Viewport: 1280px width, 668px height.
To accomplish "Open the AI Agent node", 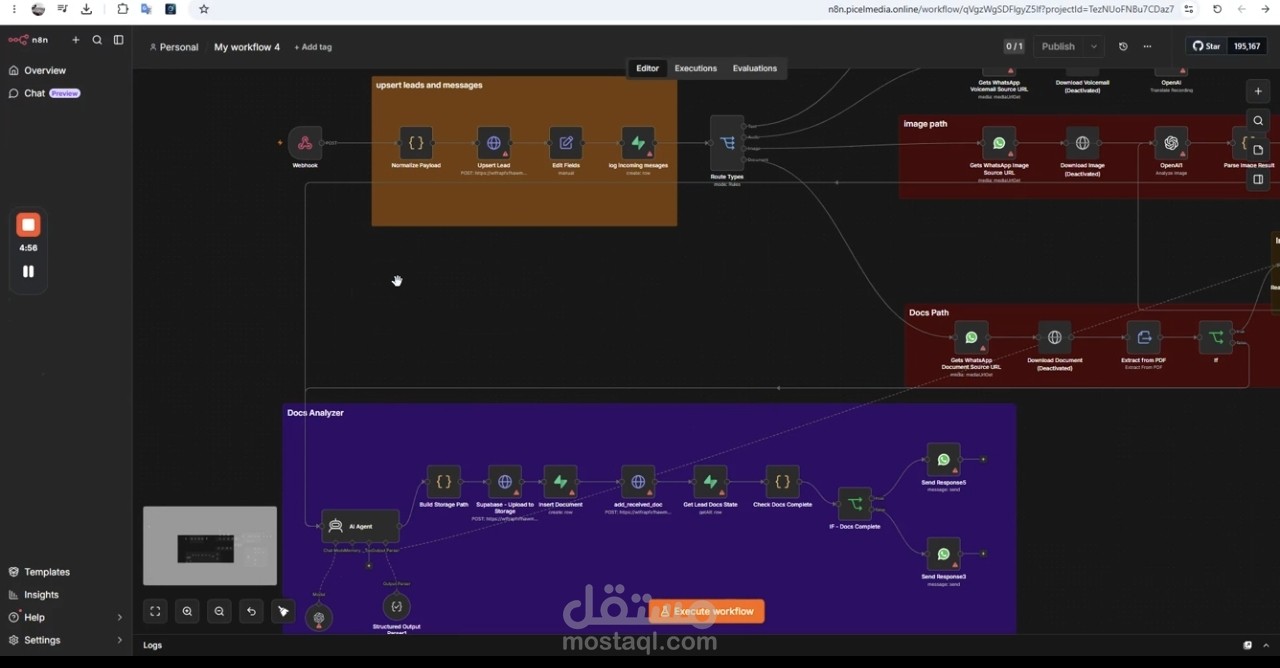I will point(360,526).
